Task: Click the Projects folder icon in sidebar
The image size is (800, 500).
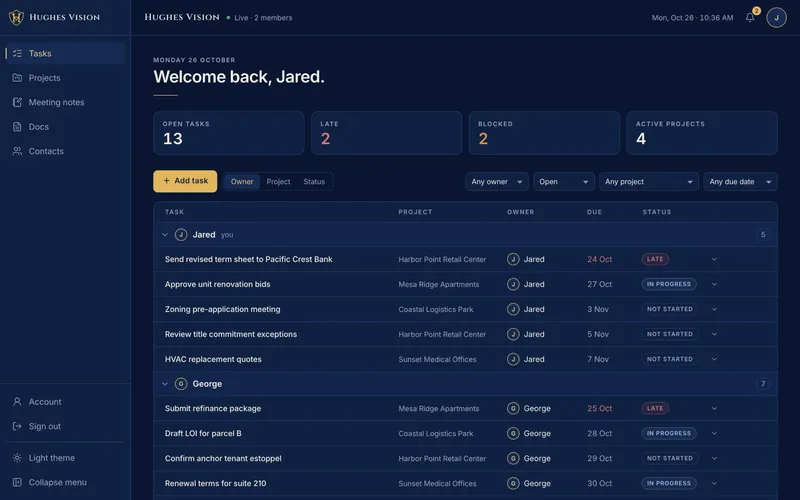Action: tap(17, 78)
